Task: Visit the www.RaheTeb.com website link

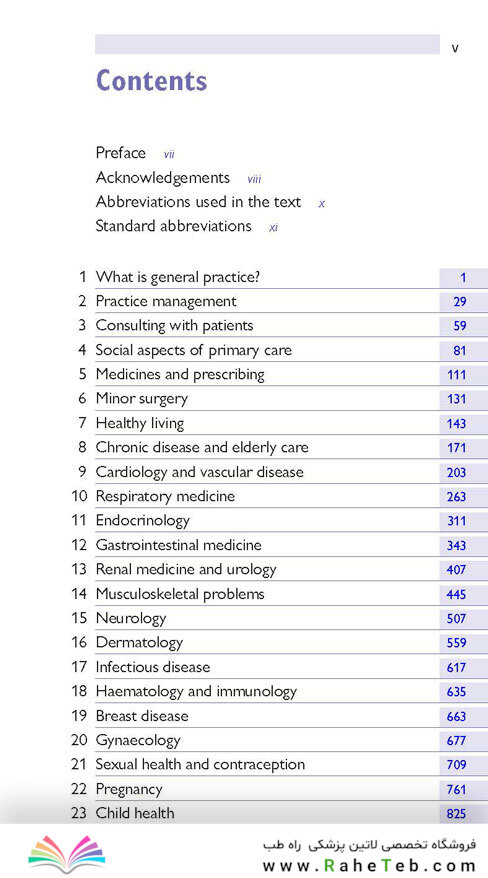Action: pos(369,866)
